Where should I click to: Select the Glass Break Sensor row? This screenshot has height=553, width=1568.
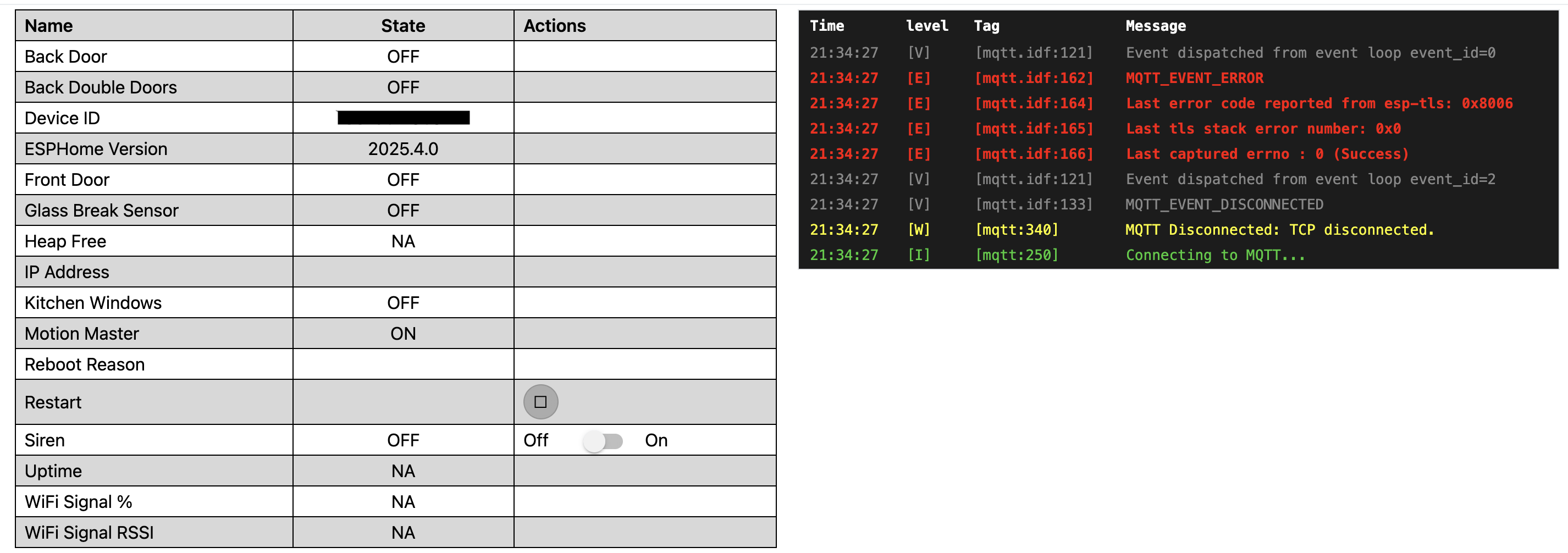(x=396, y=211)
